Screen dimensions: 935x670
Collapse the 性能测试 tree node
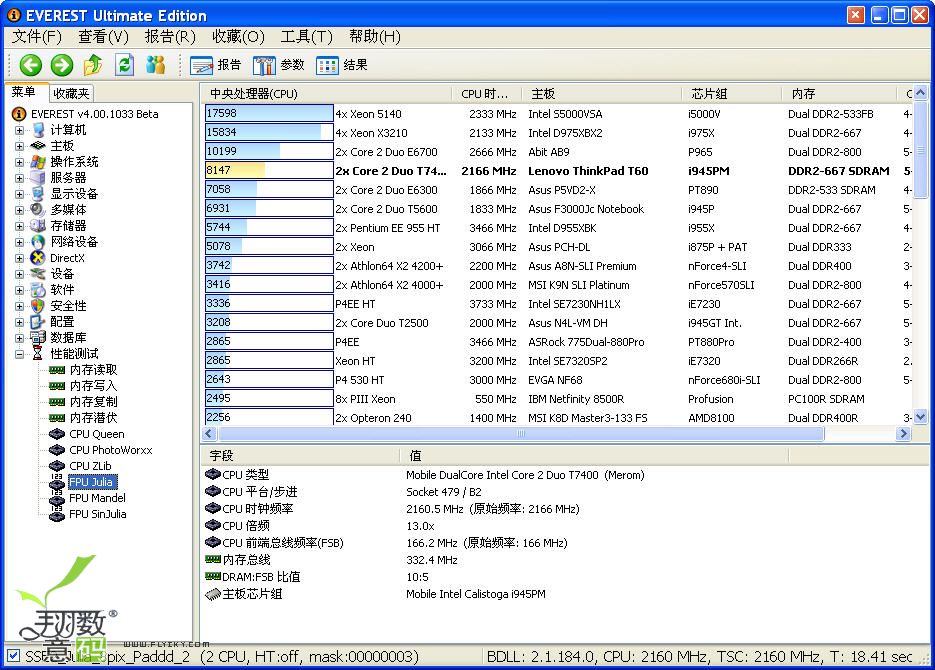[x=20, y=354]
